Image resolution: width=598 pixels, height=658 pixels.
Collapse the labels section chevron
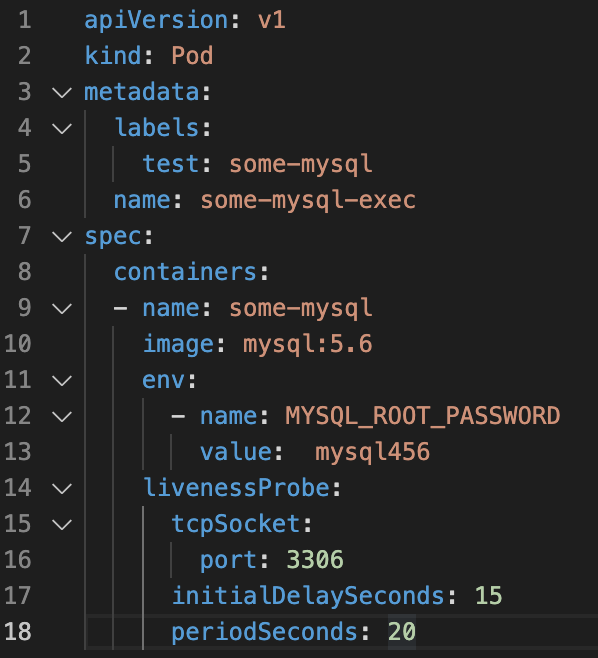tap(62, 129)
